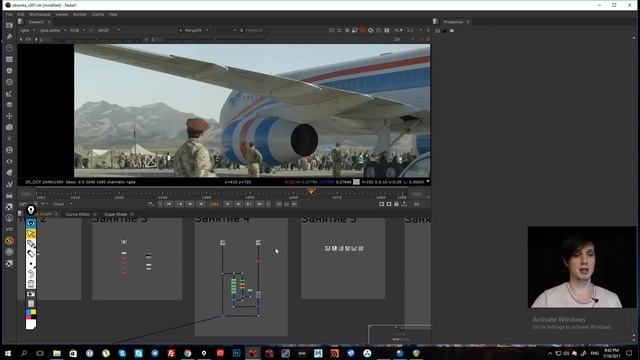The image size is (640, 360).
Task: Open the Keyer nodes icon in toolbar
Action: click(9, 93)
